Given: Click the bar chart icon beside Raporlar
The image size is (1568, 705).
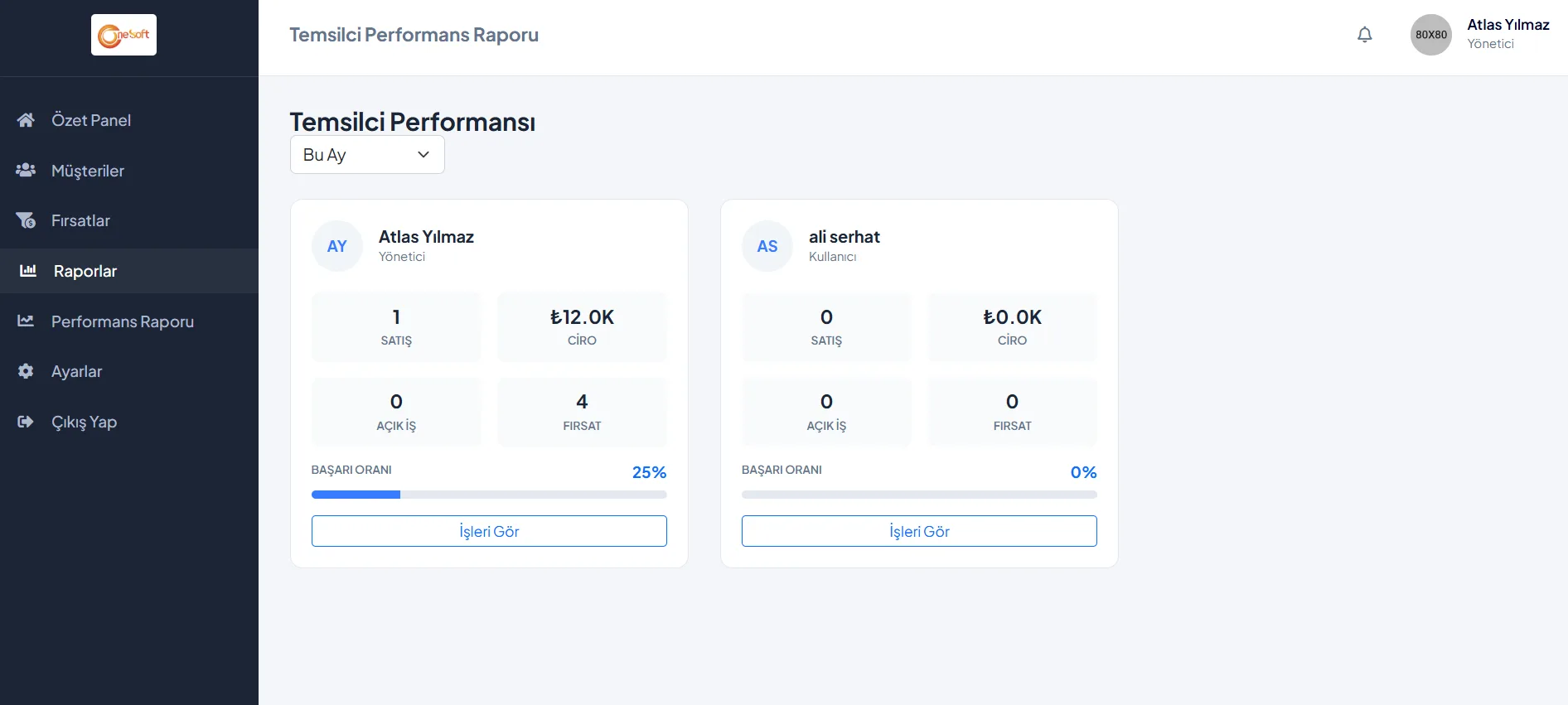Looking at the screenshot, I should click(x=28, y=271).
